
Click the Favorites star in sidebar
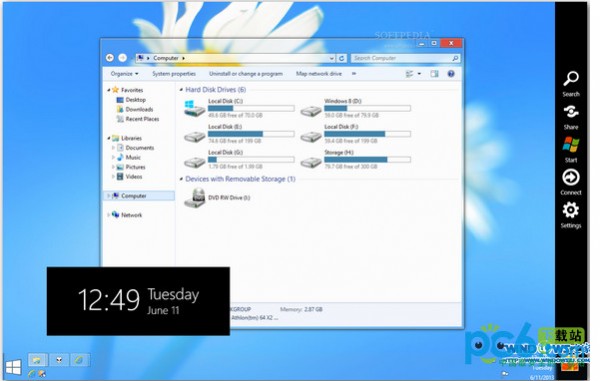pos(115,90)
